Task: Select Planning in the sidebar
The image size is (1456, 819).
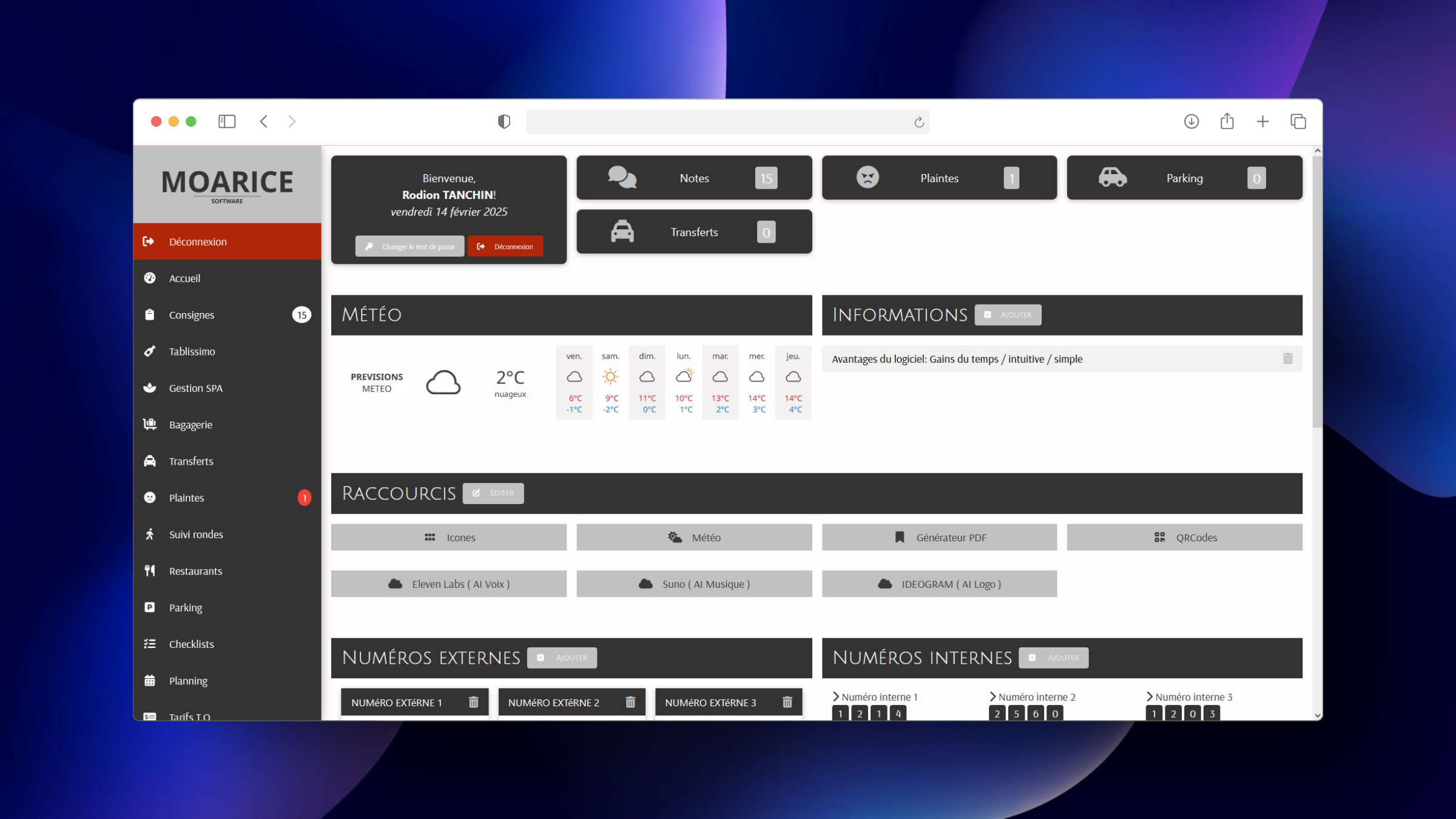Action: (x=188, y=680)
